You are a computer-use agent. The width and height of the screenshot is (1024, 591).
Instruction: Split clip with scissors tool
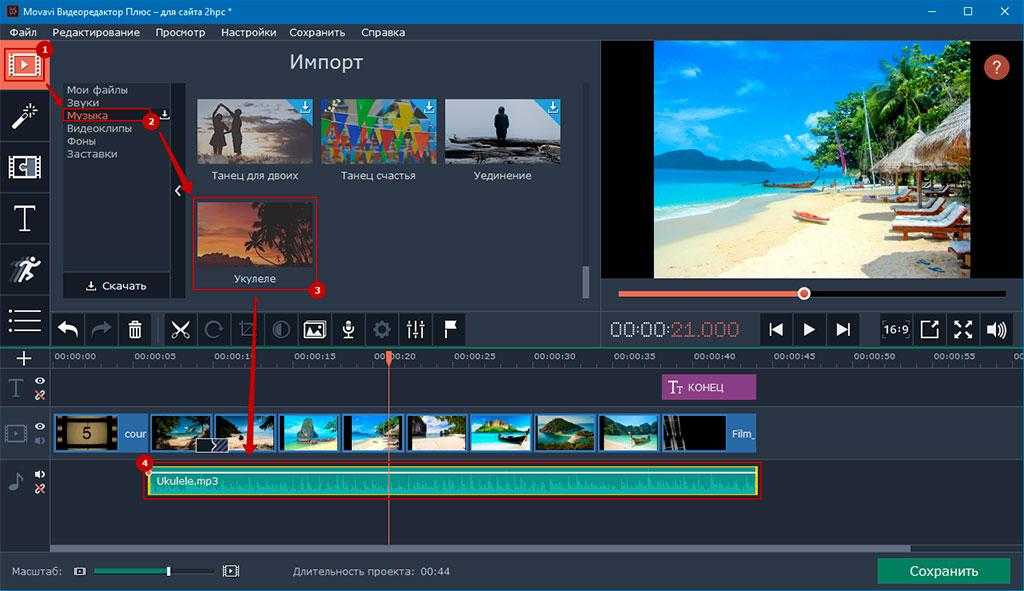coord(180,330)
